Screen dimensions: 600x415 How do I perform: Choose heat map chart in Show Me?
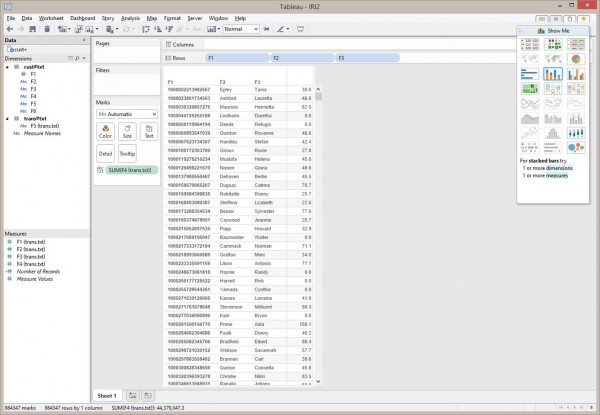(x=553, y=44)
